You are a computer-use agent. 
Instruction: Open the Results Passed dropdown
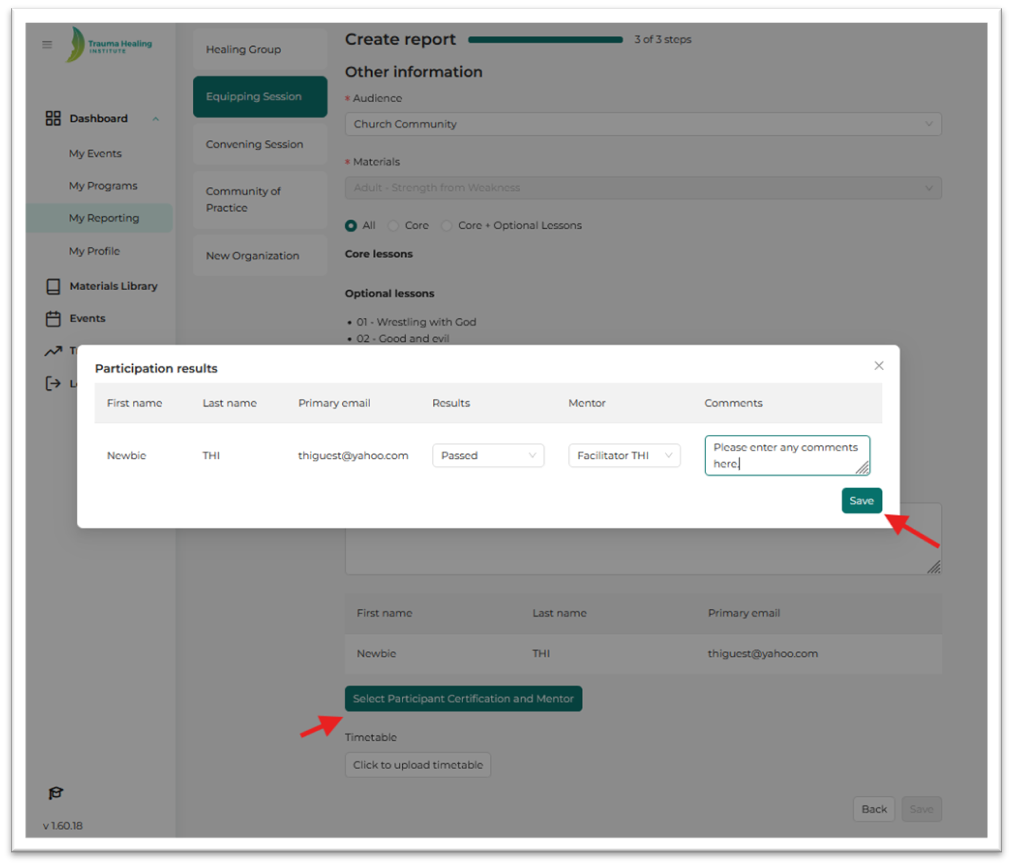[x=488, y=456]
